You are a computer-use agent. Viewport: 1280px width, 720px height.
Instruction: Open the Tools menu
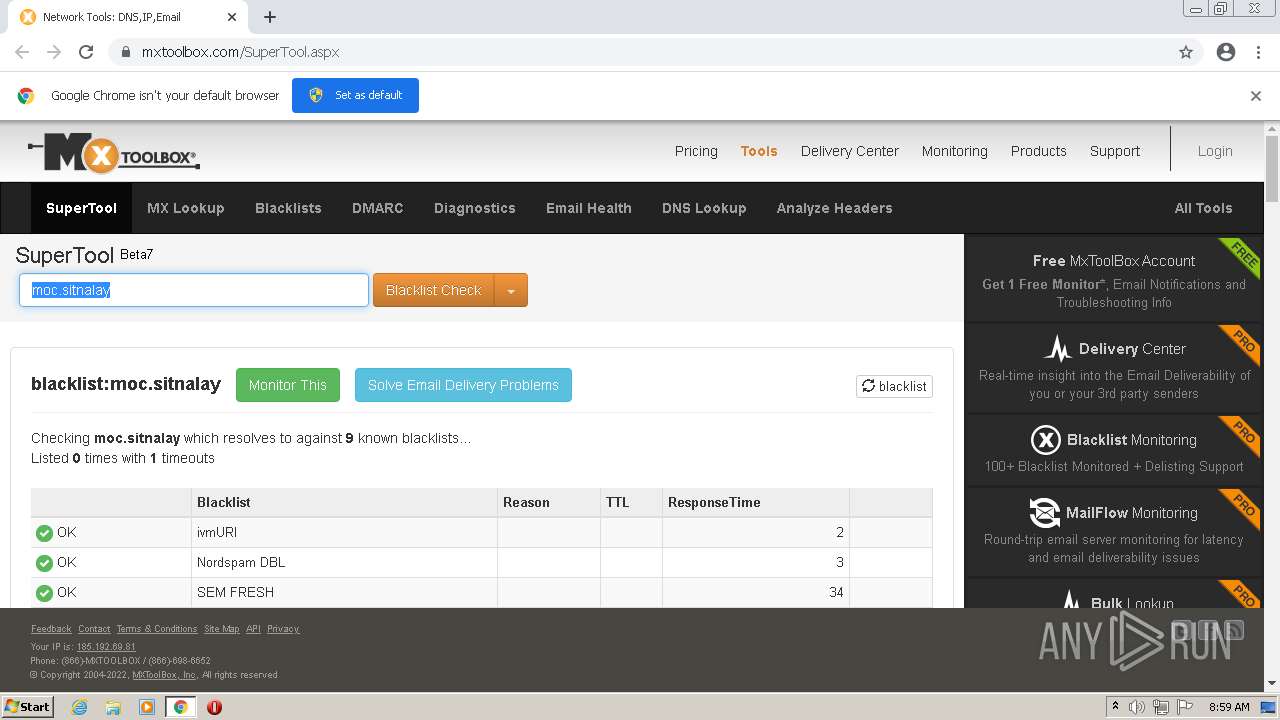click(759, 151)
